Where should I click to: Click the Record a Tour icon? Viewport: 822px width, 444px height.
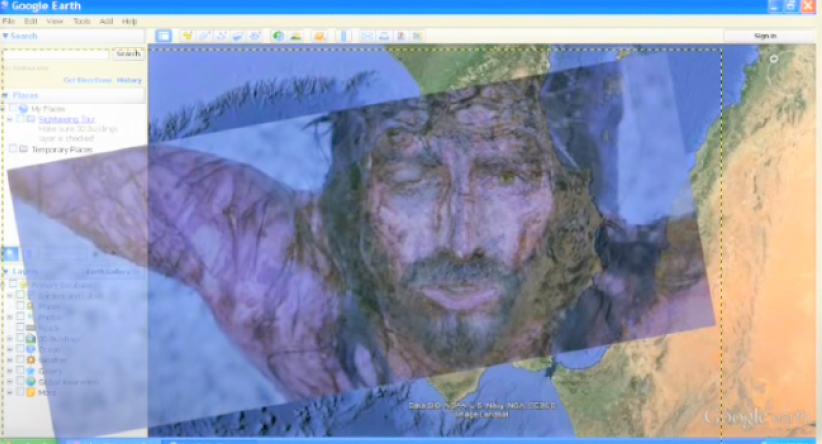point(255,36)
